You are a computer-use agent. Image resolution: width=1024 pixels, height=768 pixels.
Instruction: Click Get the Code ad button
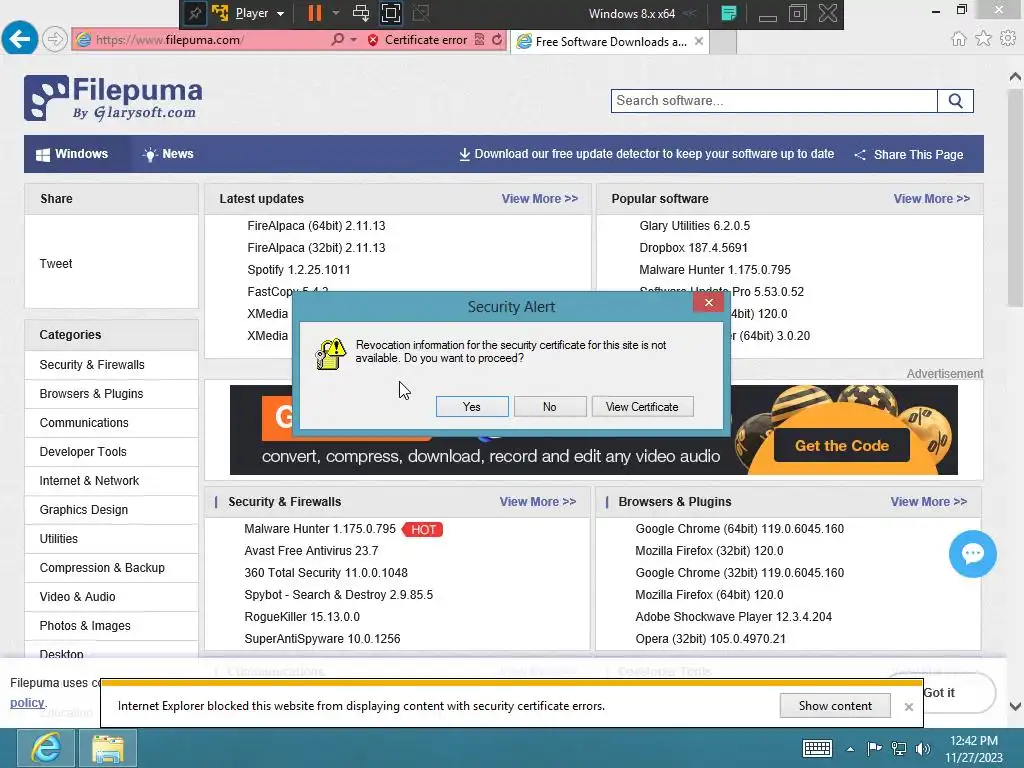click(842, 445)
